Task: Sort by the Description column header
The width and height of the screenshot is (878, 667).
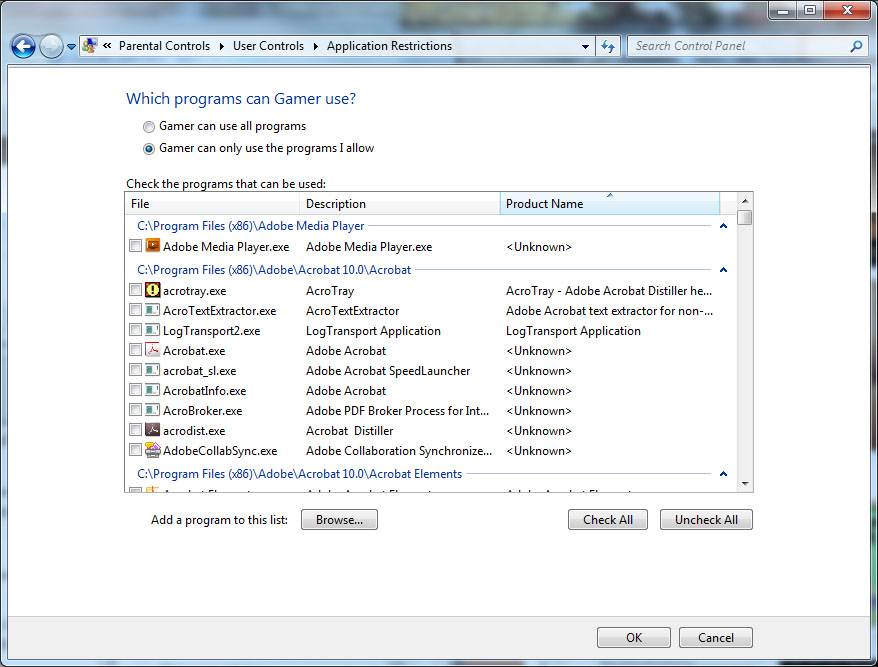Action: (400, 204)
